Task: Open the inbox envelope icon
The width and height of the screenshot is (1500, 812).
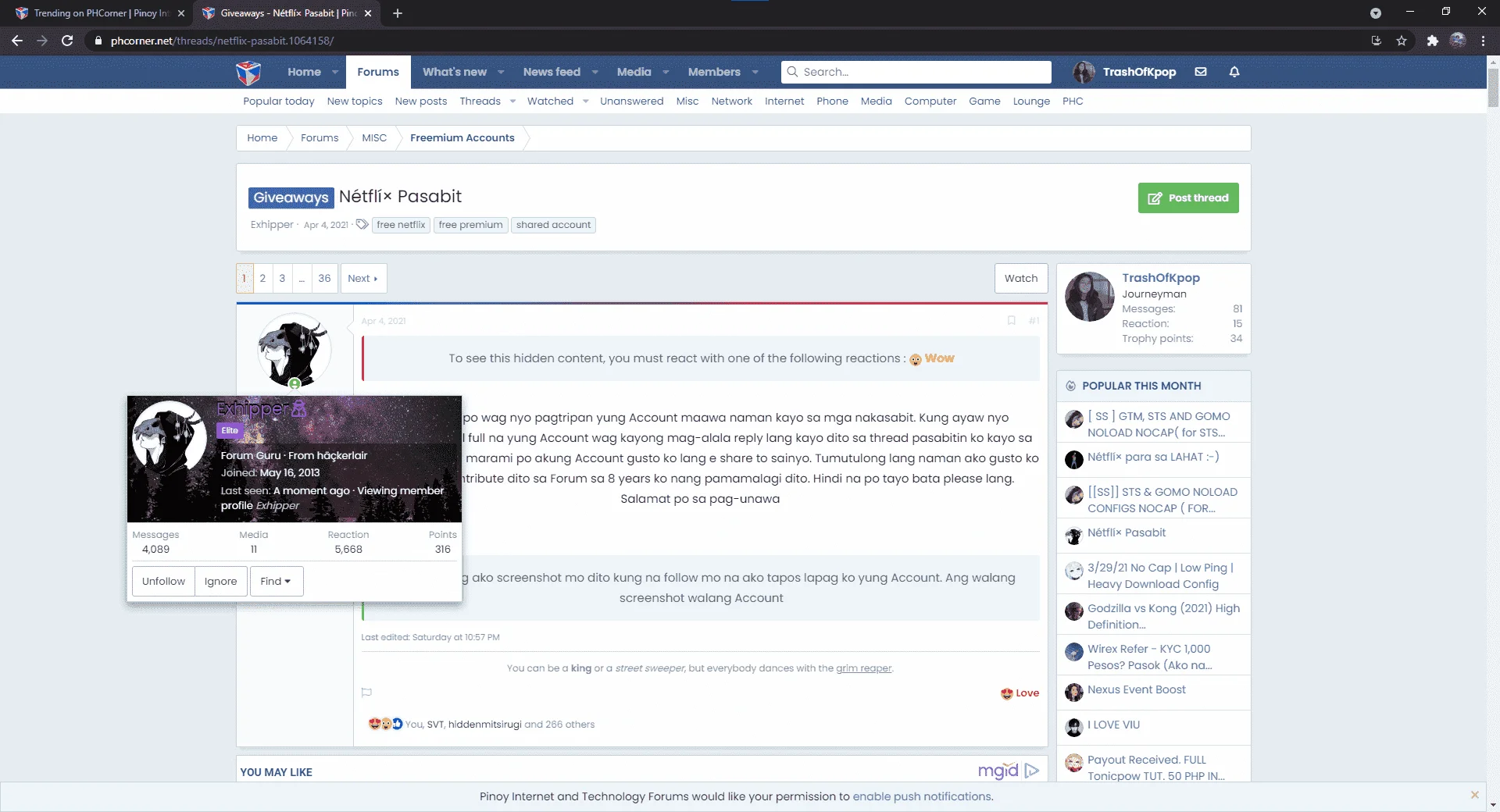Action: pyautogui.click(x=1201, y=72)
